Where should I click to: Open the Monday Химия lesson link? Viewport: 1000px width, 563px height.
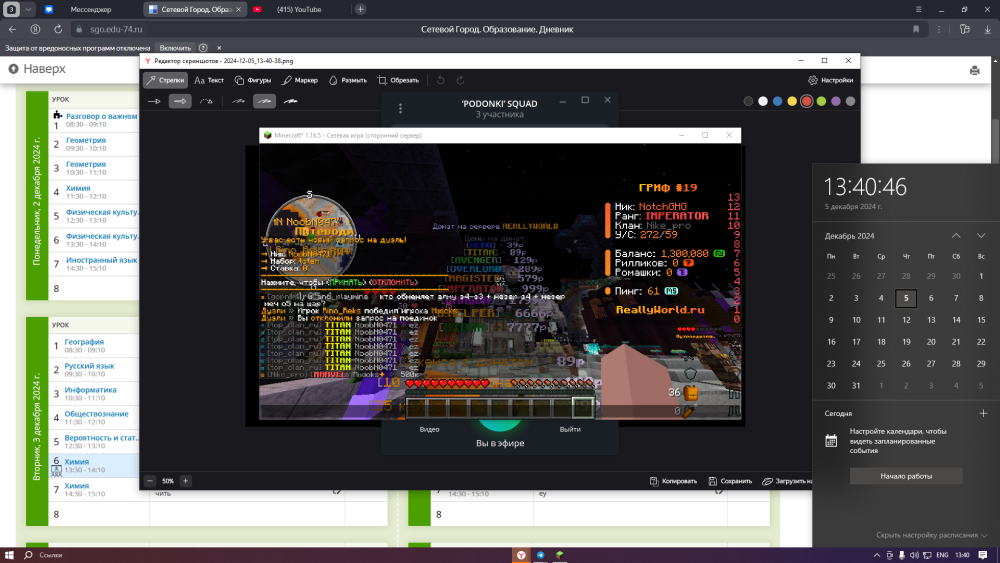point(78,188)
